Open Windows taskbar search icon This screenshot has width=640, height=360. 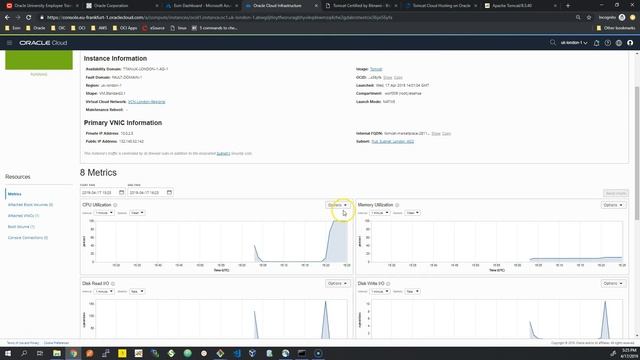click(x=24, y=353)
